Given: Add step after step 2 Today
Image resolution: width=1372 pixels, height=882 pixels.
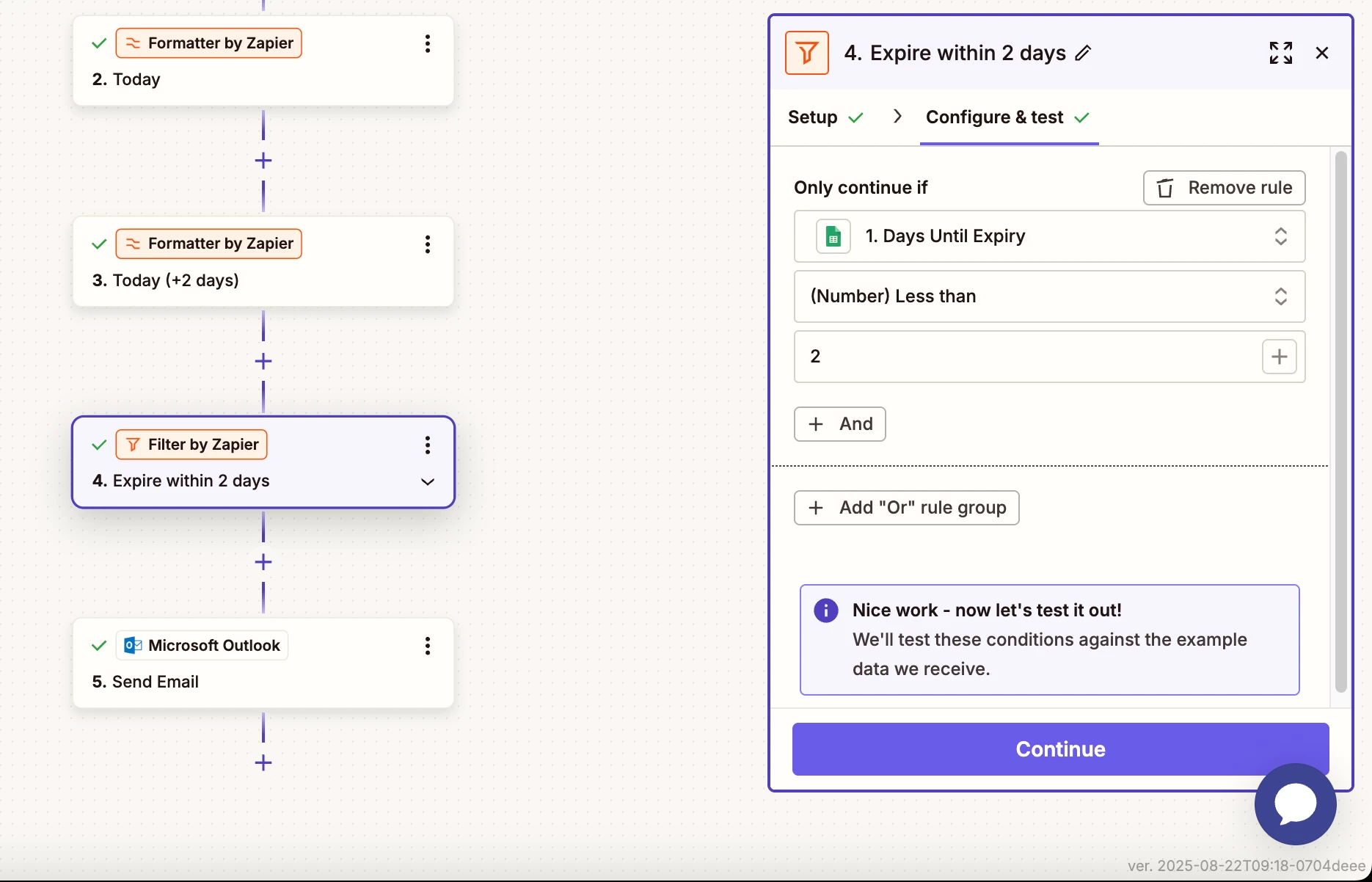Looking at the screenshot, I should coord(263,161).
